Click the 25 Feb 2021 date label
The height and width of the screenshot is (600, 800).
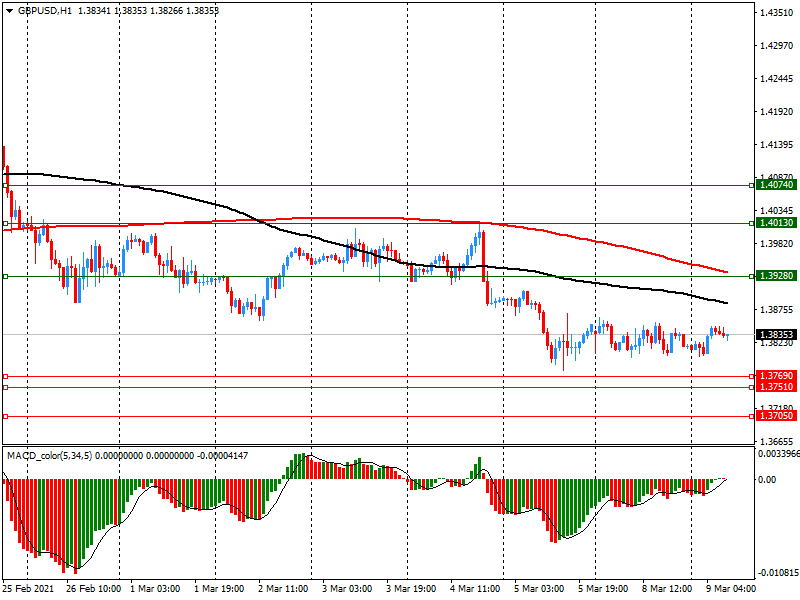[x=28, y=590]
